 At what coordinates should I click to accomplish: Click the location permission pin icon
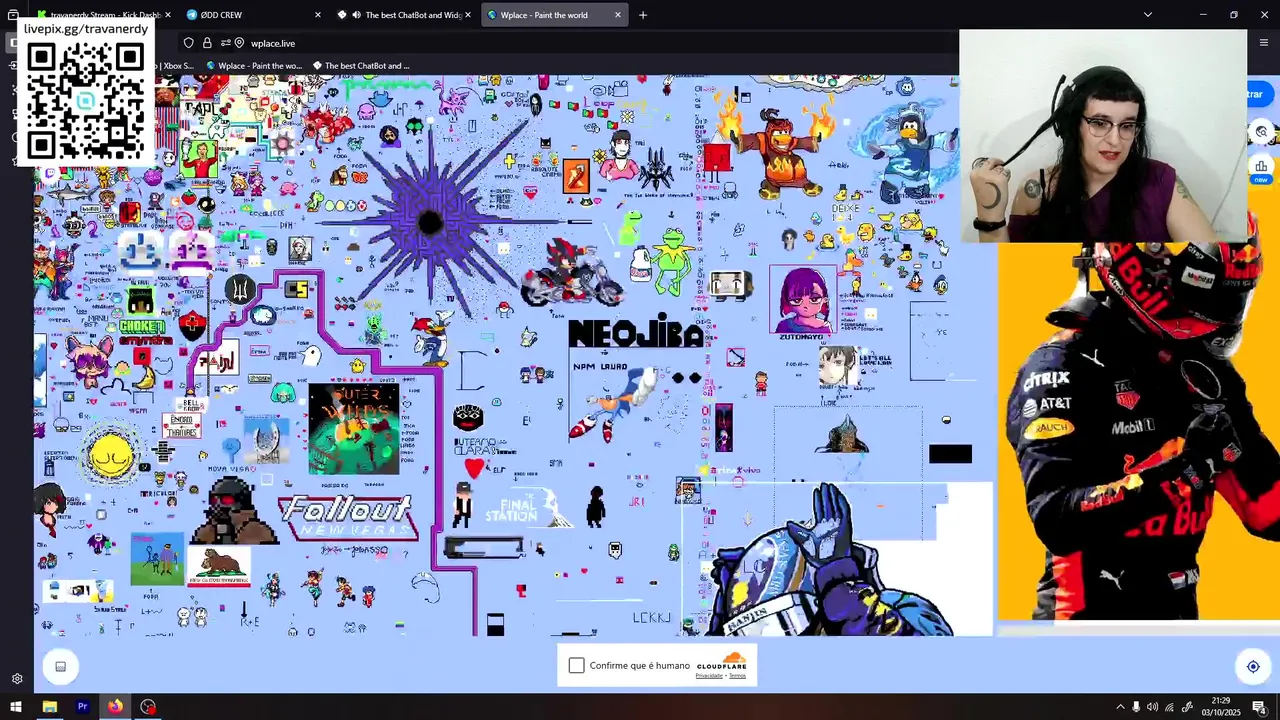tap(240, 43)
